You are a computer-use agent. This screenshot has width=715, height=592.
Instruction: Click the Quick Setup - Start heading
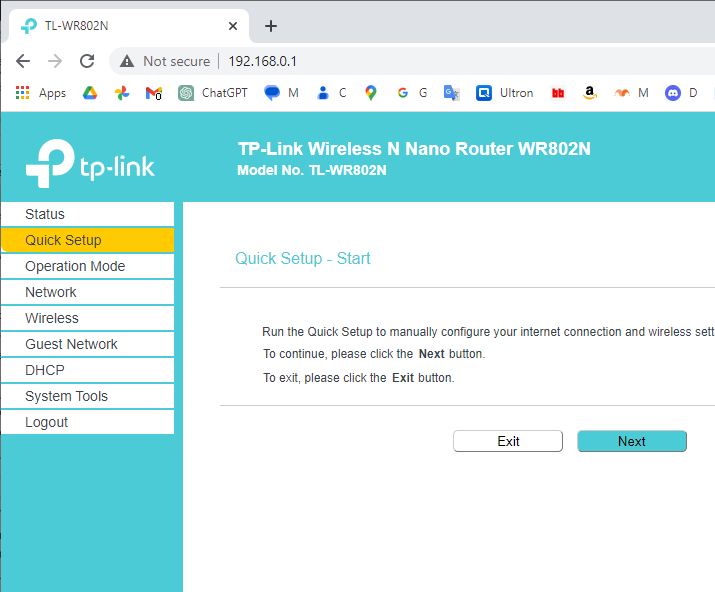(x=303, y=258)
